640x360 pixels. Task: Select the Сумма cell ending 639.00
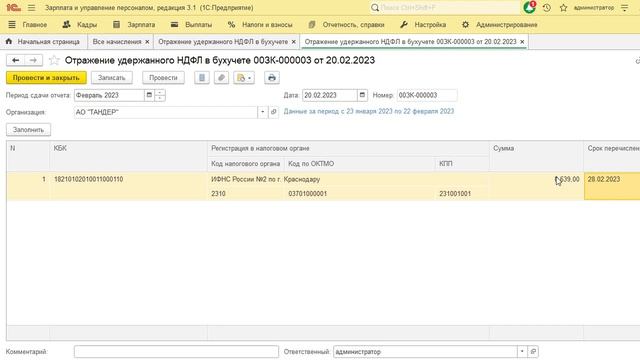tap(536, 179)
